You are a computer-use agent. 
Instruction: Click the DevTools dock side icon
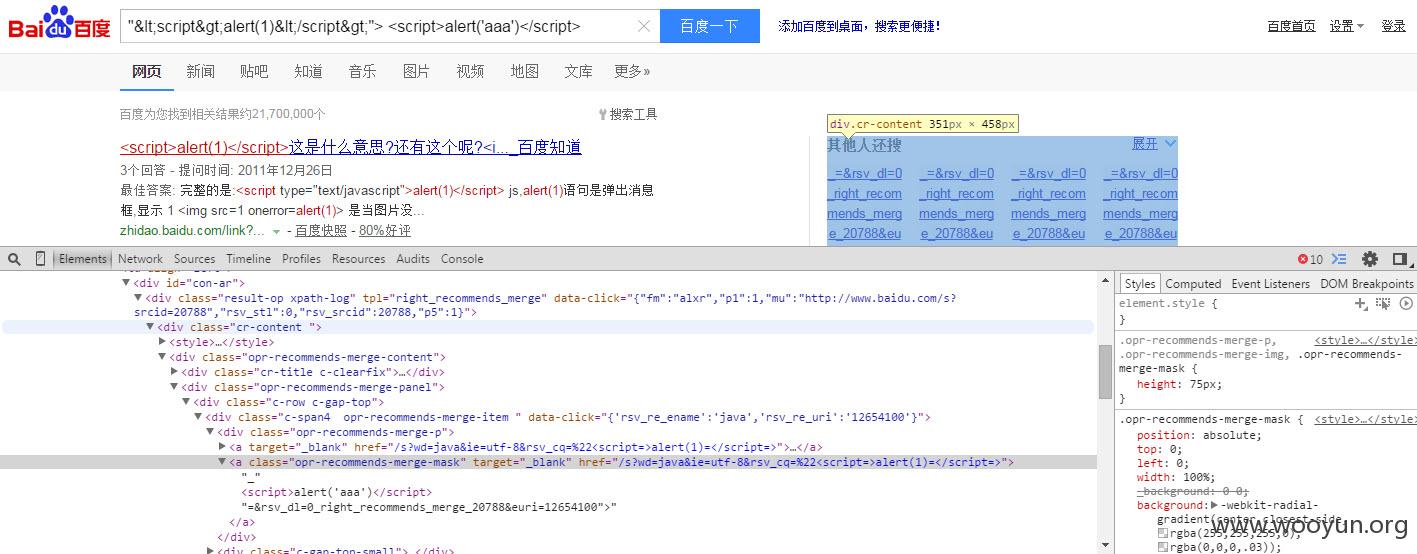1400,259
